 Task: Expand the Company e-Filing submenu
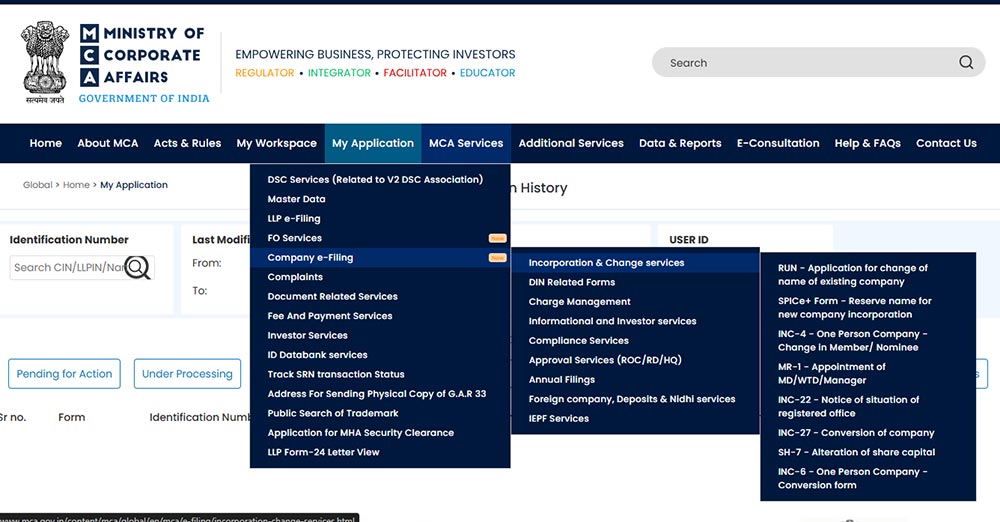[x=310, y=258]
